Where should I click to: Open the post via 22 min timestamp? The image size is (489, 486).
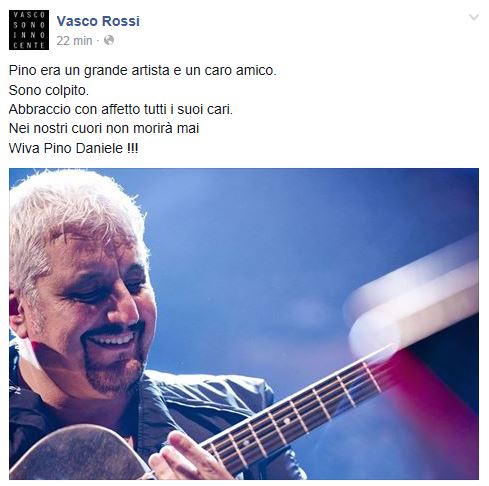pyautogui.click(x=74, y=41)
